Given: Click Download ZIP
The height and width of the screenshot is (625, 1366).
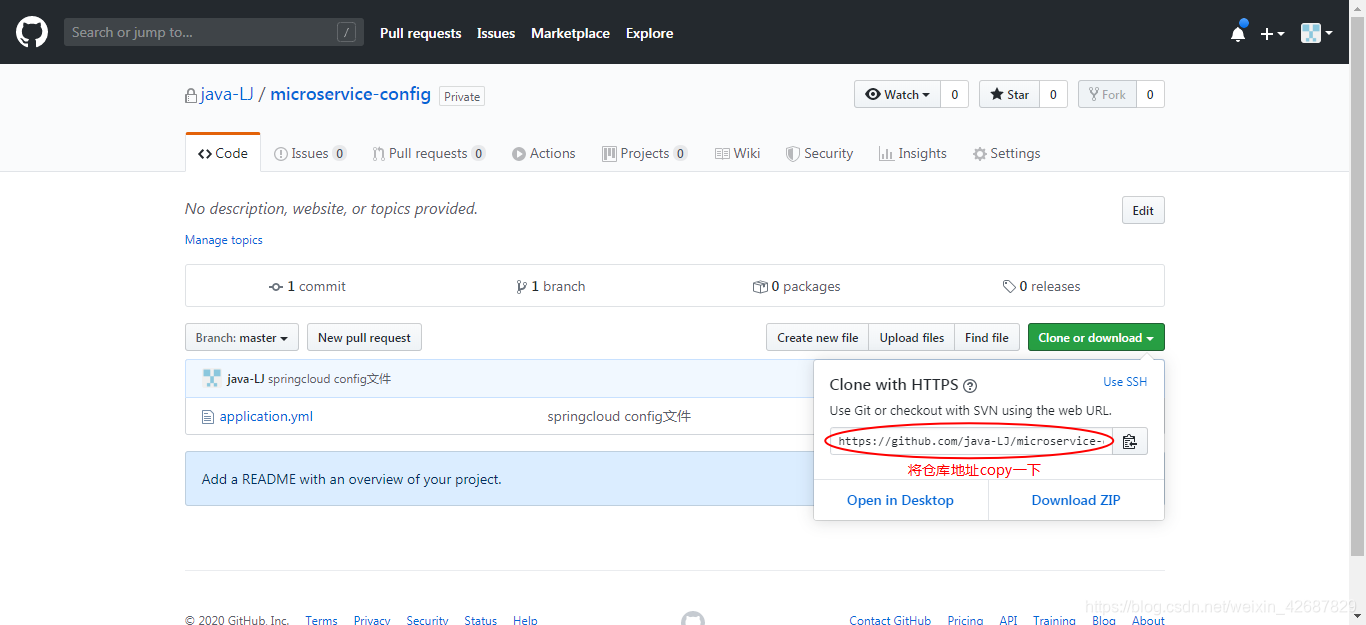Looking at the screenshot, I should click(1076, 500).
